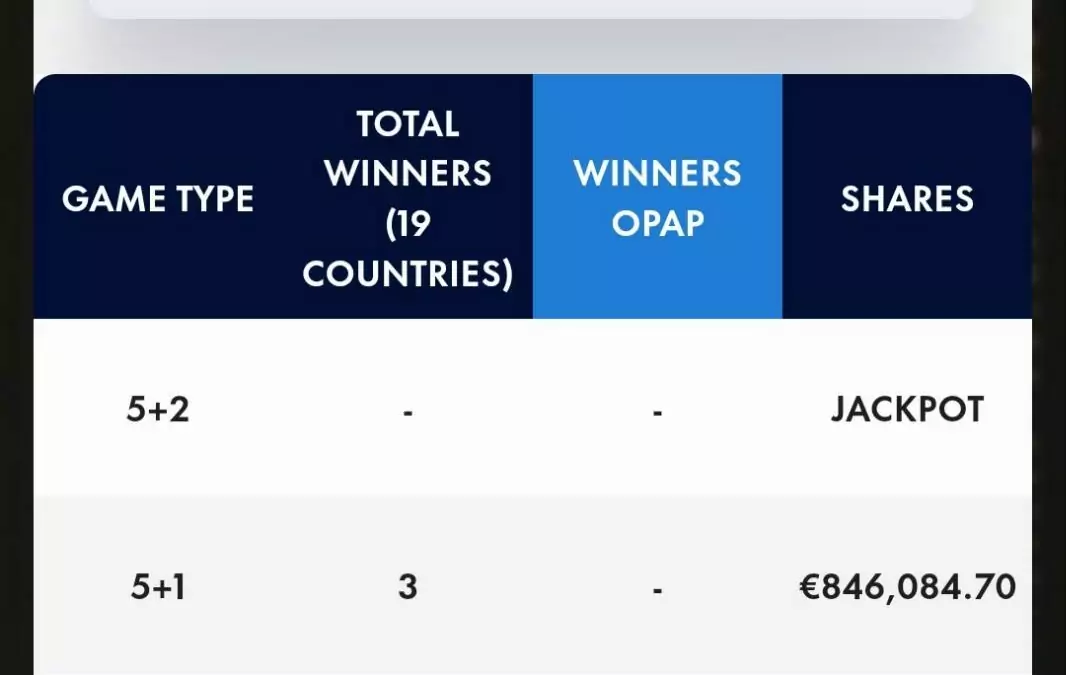Click the word TOTAL in header

point(408,124)
